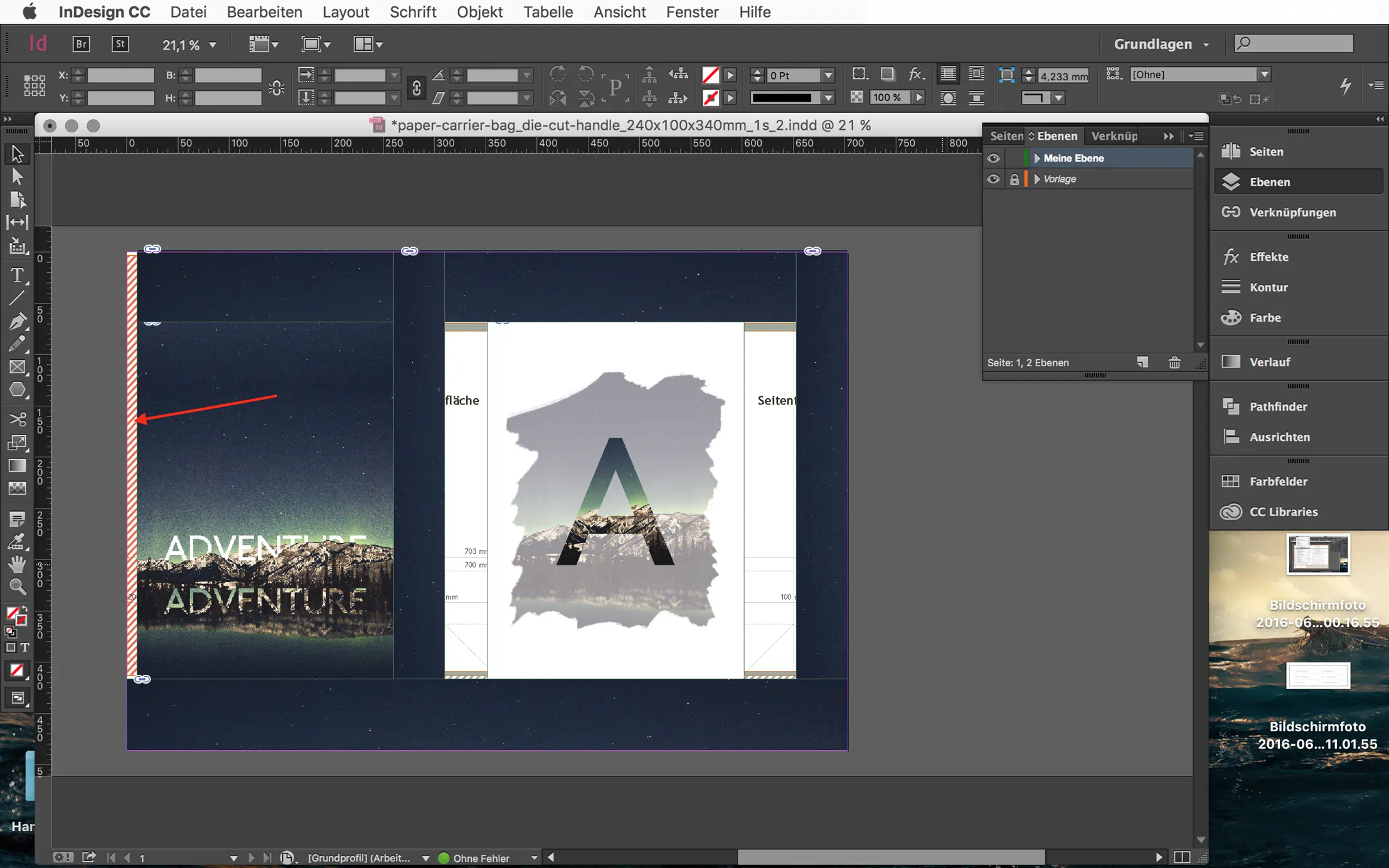This screenshot has width=1389, height=868.
Task: Select the Scissors tool
Action: click(17, 418)
